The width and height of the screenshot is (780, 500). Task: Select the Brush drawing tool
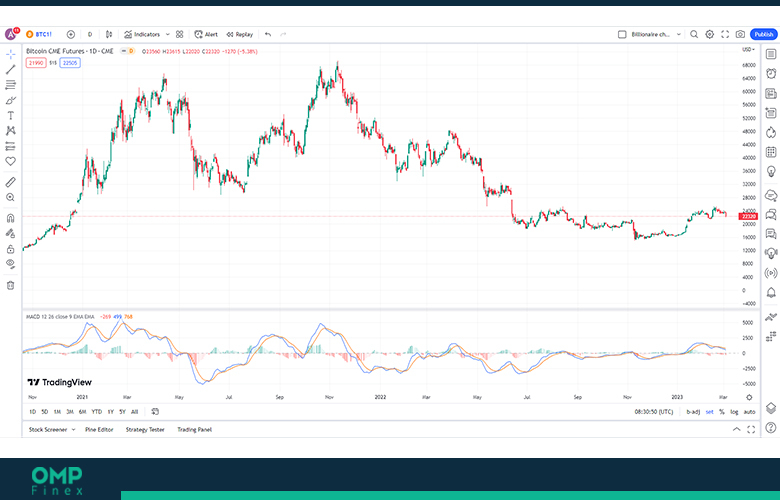(x=10, y=100)
